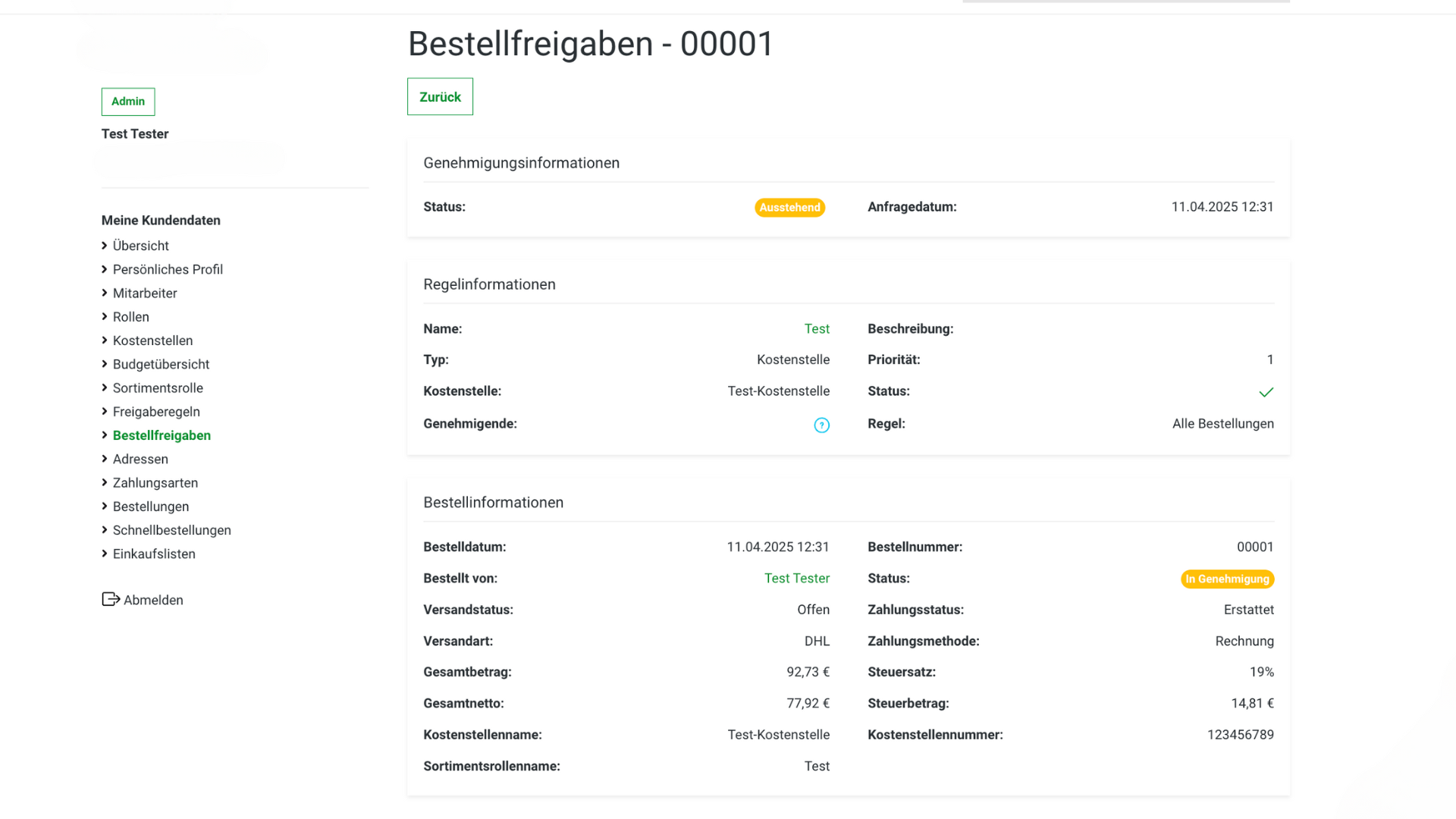This screenshot has width=1456, height=819.
Task: Navigate to Budgetübersicht
Action: tap(161, 364)
